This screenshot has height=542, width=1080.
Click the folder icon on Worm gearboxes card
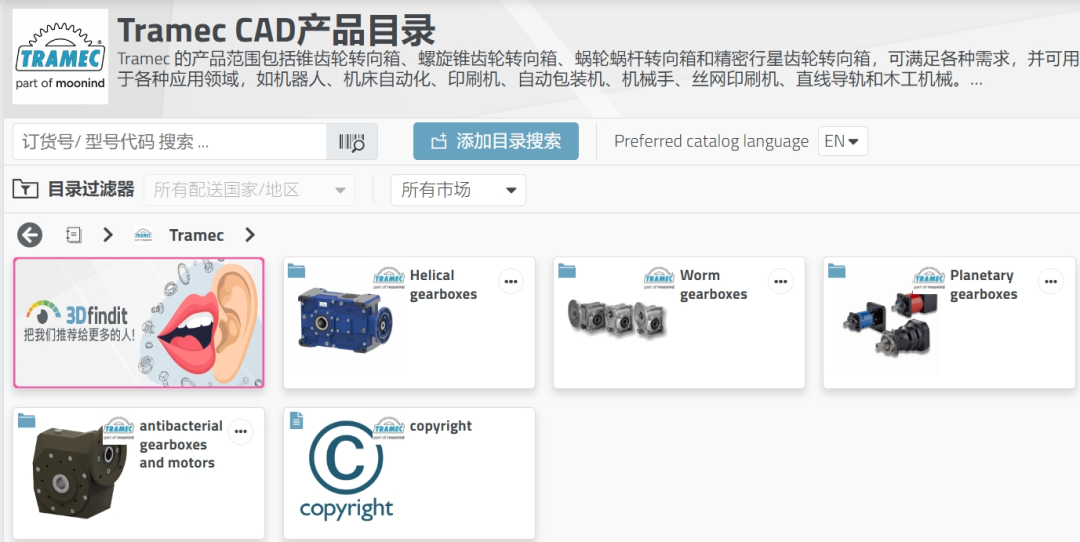pyautogui.click(x=566, y=270)
